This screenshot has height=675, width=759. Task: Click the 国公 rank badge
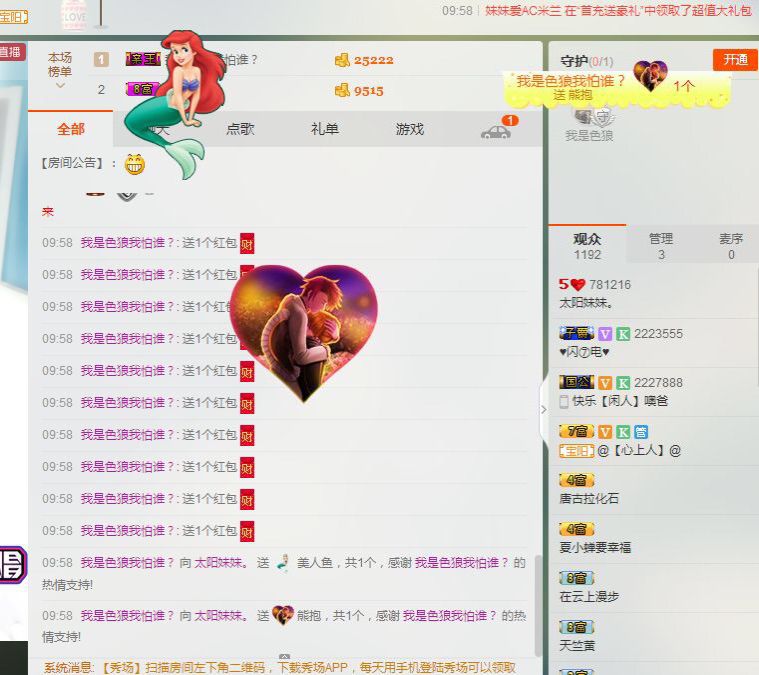tap(577, 382)
